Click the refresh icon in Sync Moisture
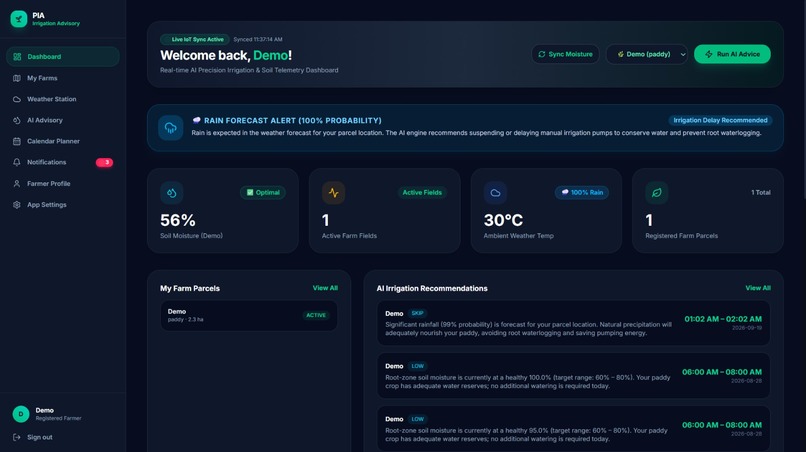The height and width of the screenshot is (452, 806). pos(542,54)
